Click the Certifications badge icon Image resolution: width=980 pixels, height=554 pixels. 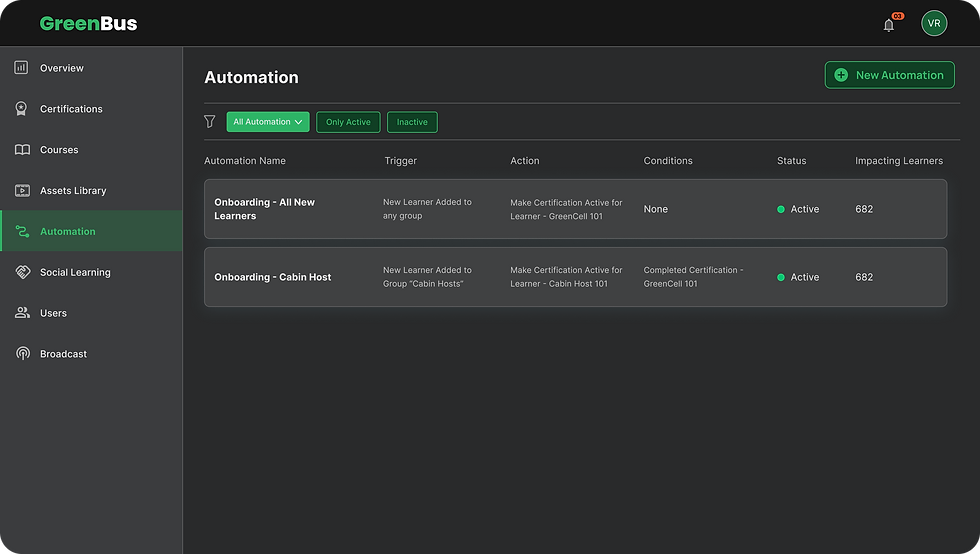(x=21, y=109)
